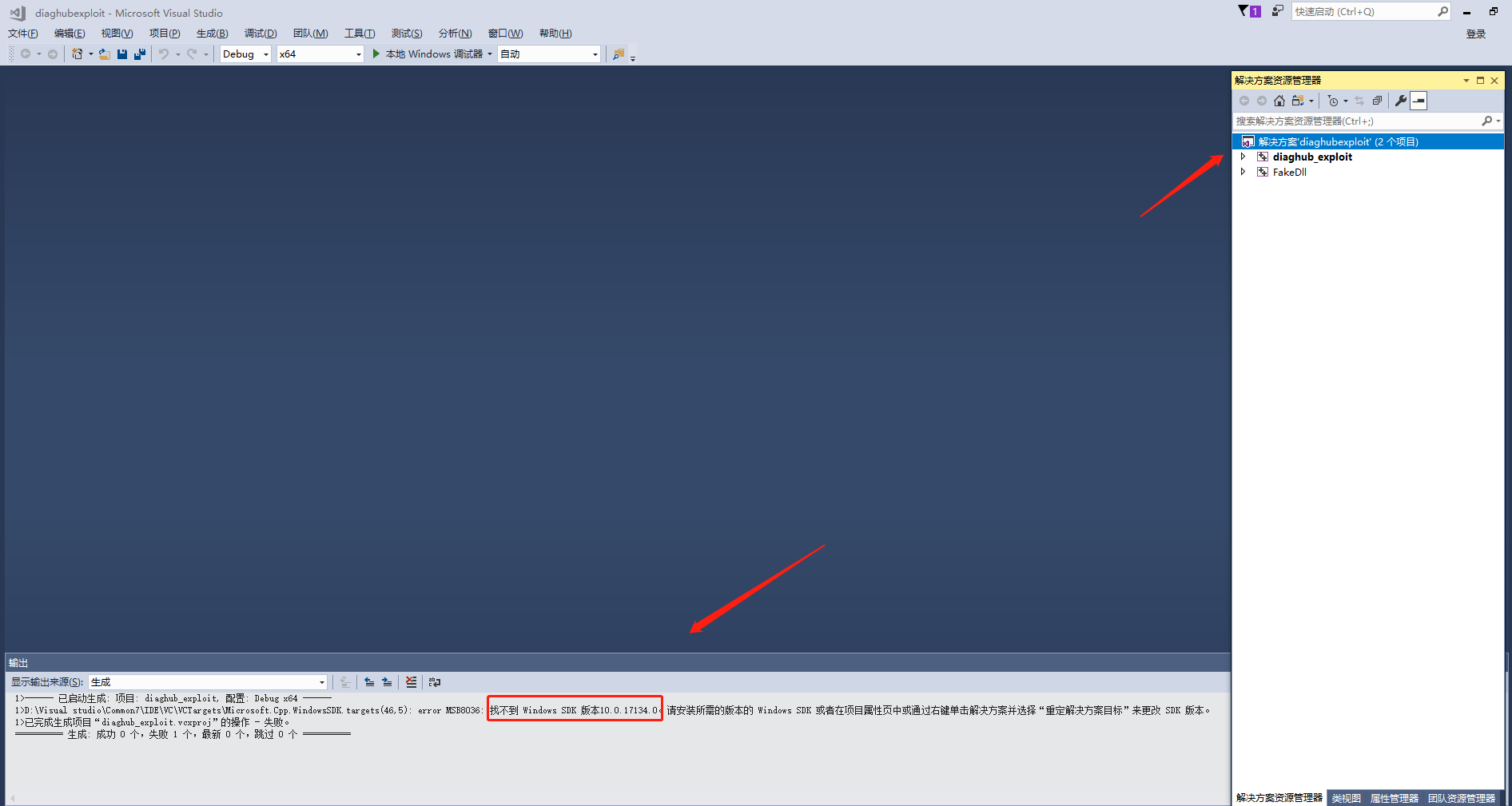Select the 解决方案资源管理器 bottom tab
The height and width of the screenshot is (806, 1512).
pos(1279,798)
